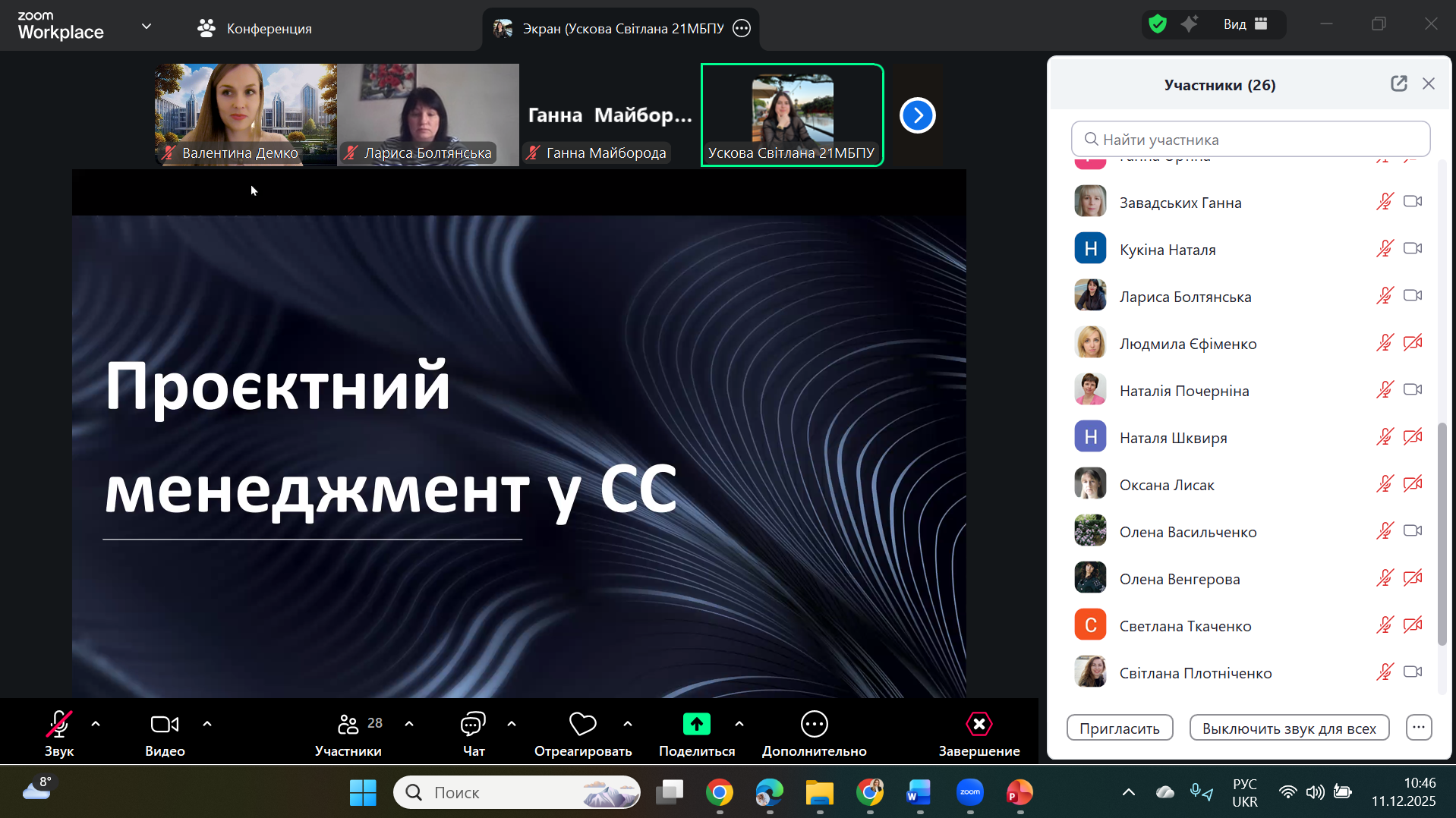Open Microsoft Edge from the taskbar
The image size is (1456, 818).
770,792
